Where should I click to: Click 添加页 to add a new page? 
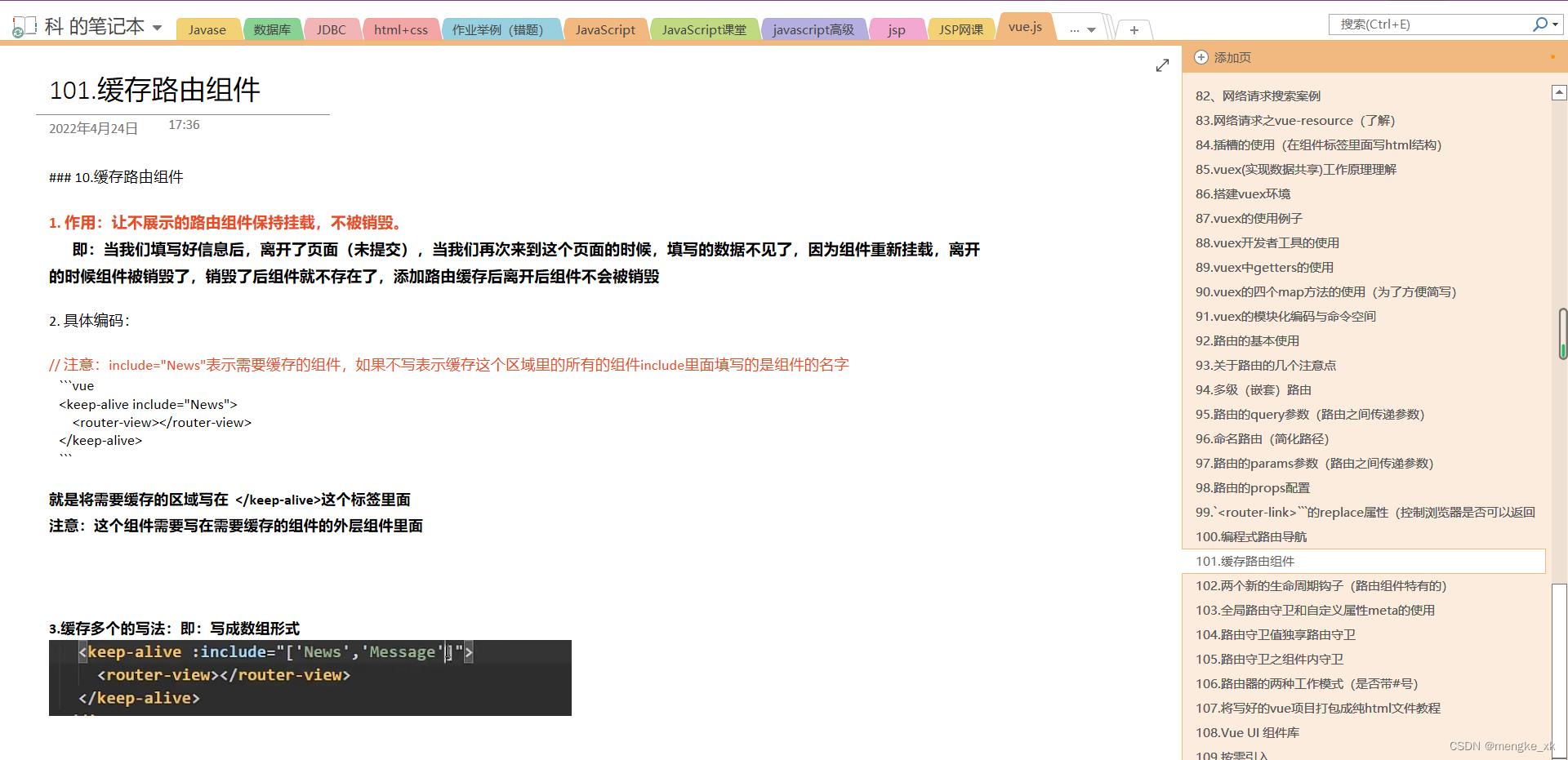click(1231, 57)
